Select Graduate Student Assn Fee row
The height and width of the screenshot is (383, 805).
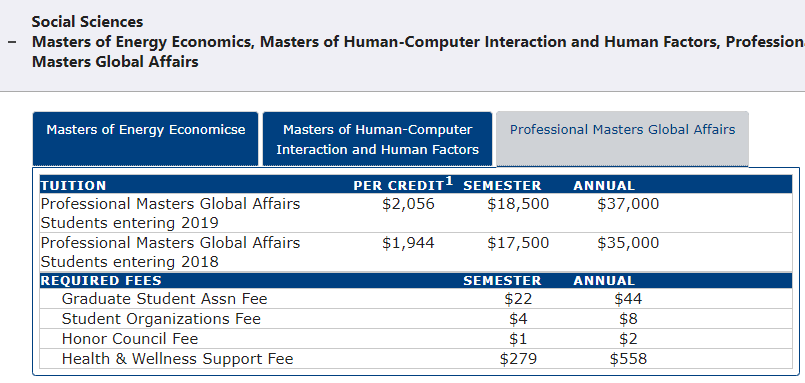point(416,299)
